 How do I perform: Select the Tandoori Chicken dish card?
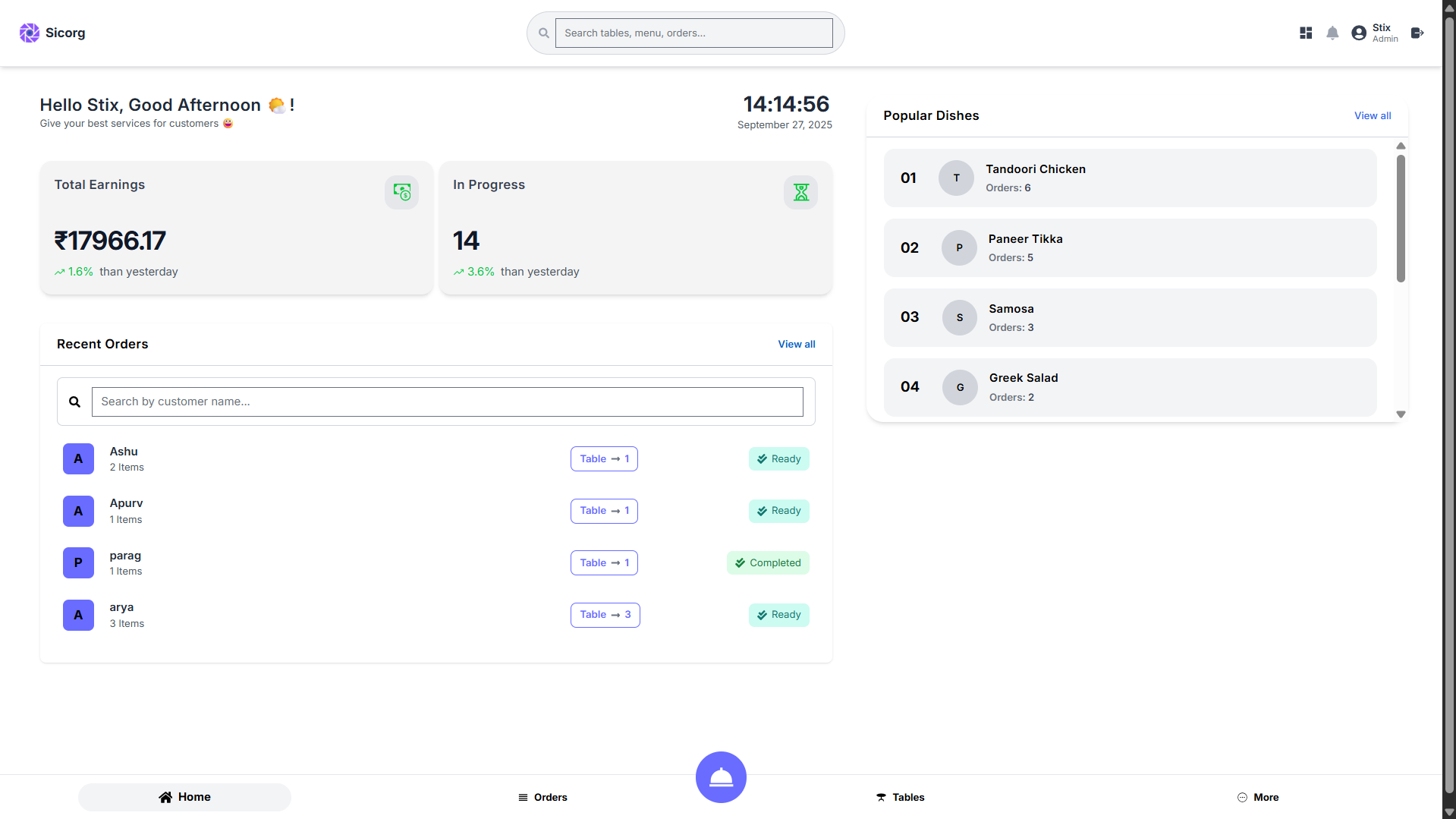tap(1129, 178)
